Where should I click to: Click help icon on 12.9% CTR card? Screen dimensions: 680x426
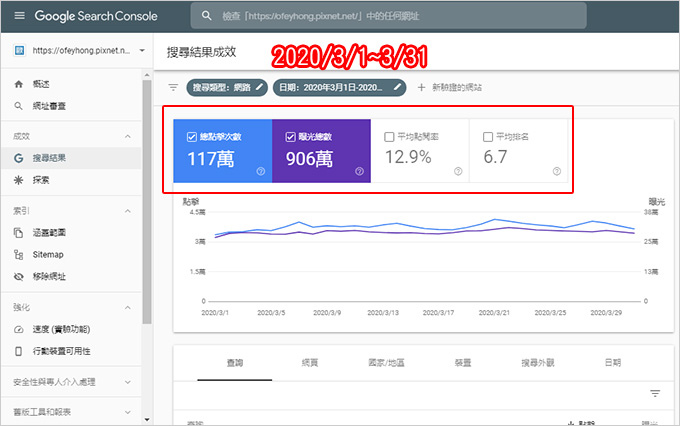tap(458, 171)
